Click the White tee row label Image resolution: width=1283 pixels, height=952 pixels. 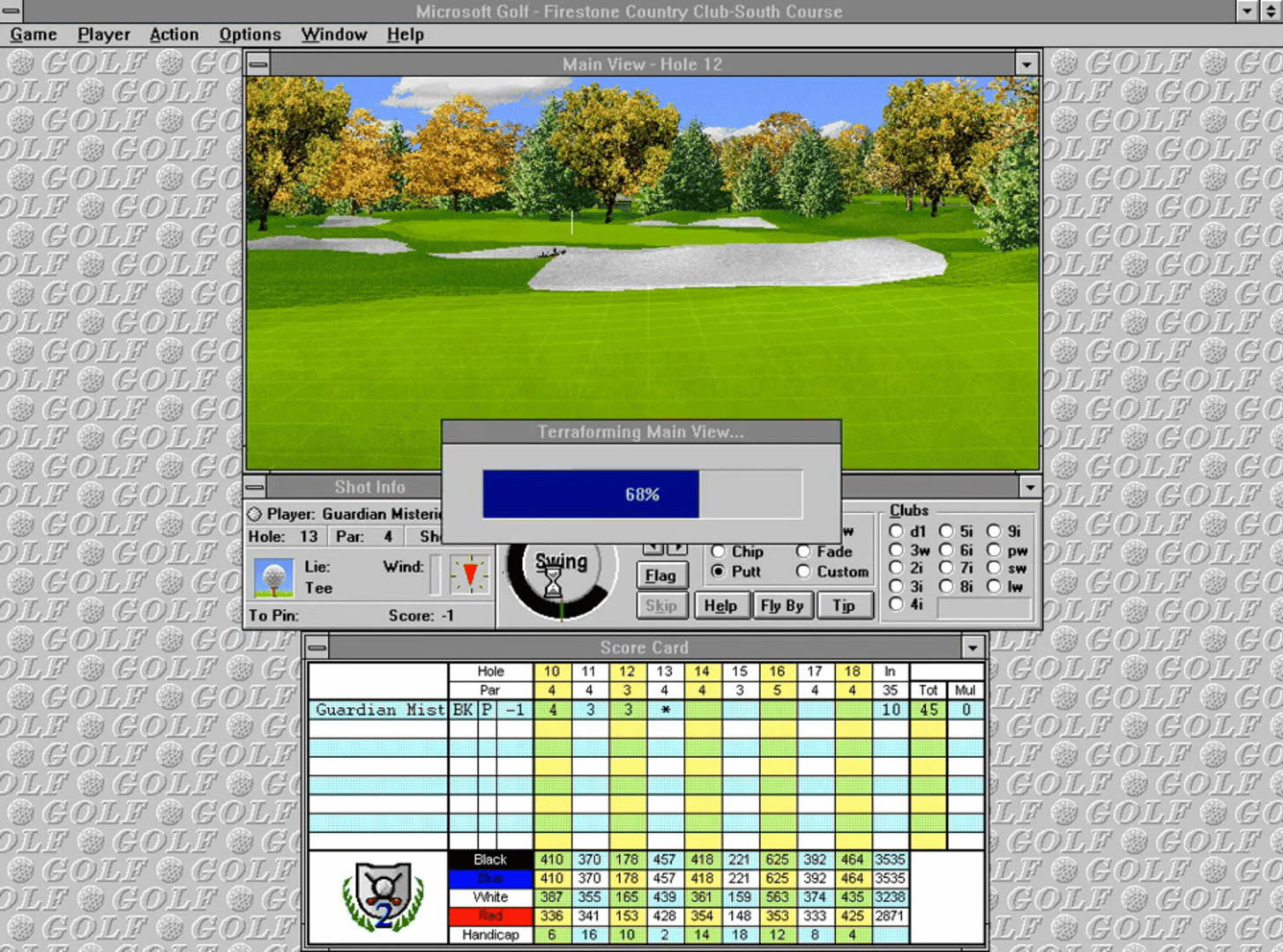coord(490,896)
